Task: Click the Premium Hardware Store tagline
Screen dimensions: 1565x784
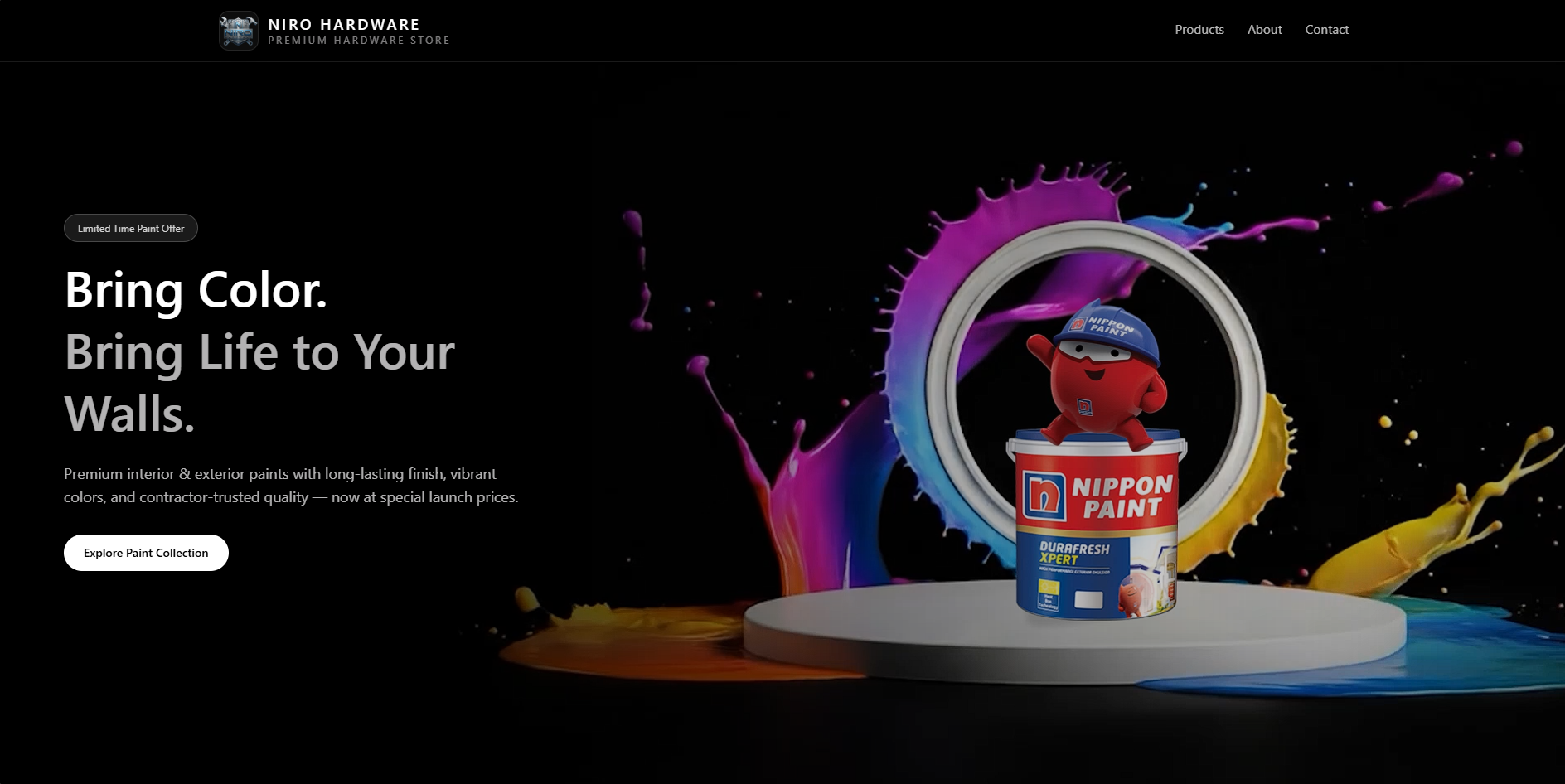Action: coord(359,41)
